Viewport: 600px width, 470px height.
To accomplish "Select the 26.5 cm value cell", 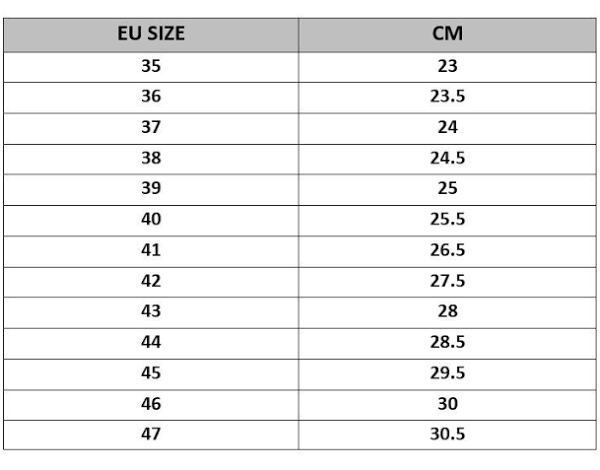I will [x=447, y=250].
